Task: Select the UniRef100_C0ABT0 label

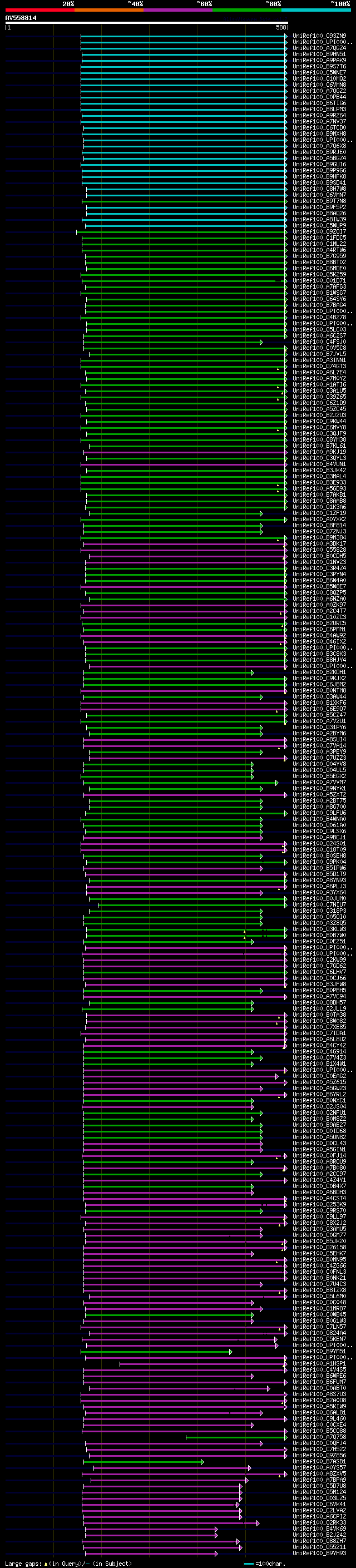Action: pyautogui.click(x=319, y=1388)
